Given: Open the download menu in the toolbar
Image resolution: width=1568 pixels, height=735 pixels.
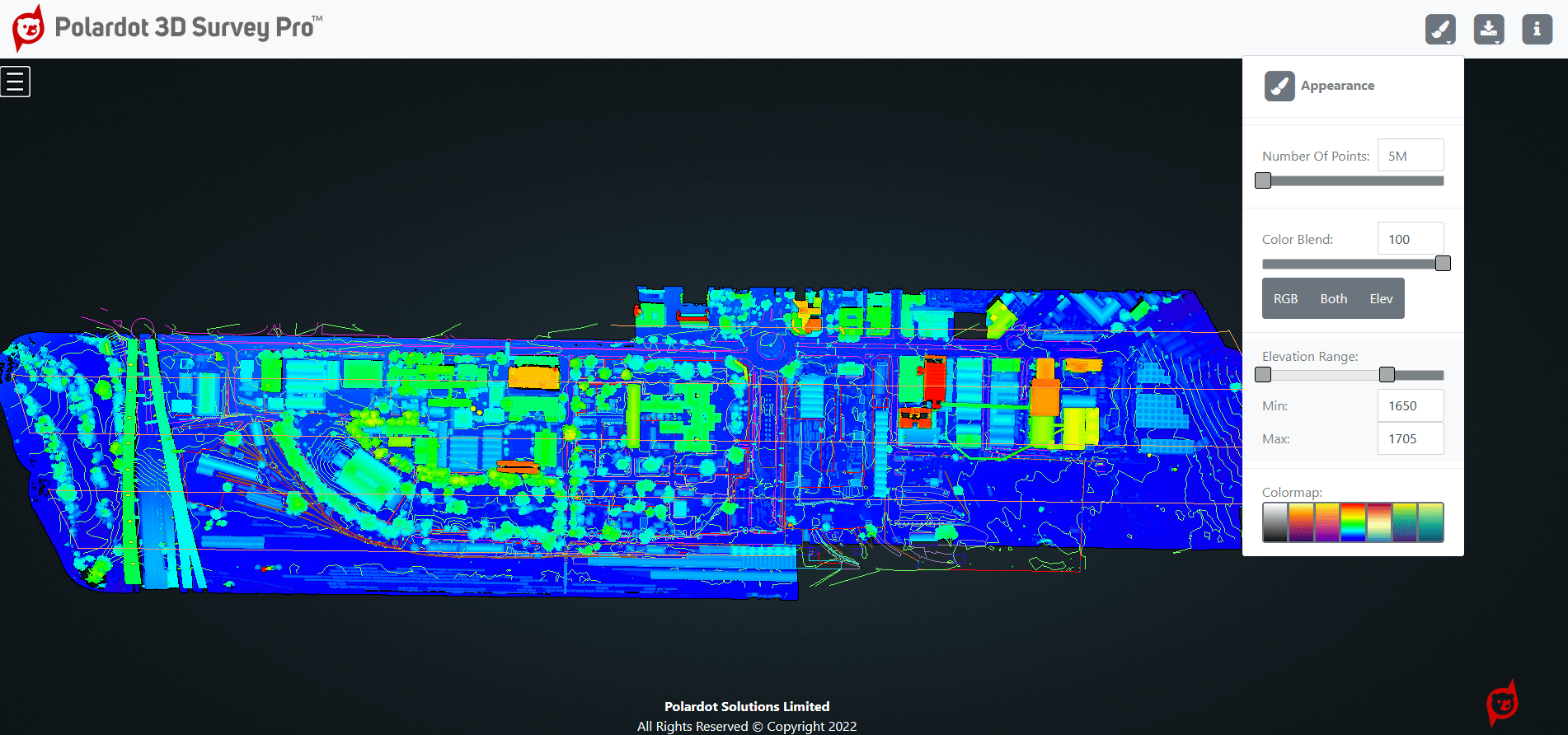Looking at the screenshot, I should point(1488,30).
